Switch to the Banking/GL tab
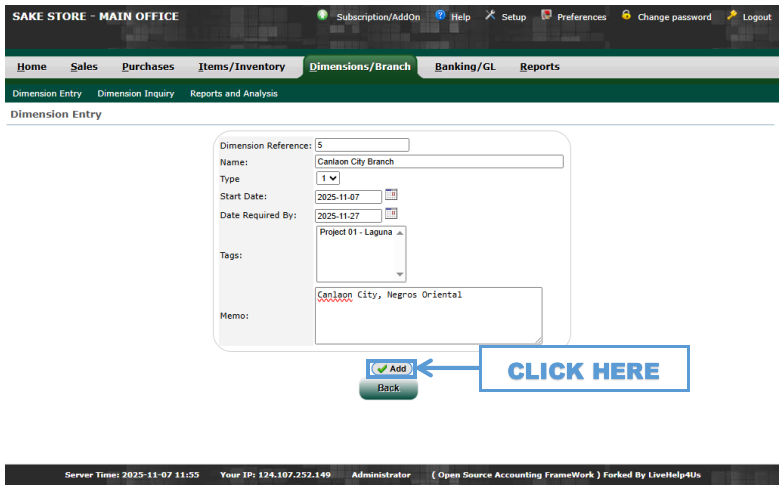Viewport: 782px width, 492px height. point(464,67)
